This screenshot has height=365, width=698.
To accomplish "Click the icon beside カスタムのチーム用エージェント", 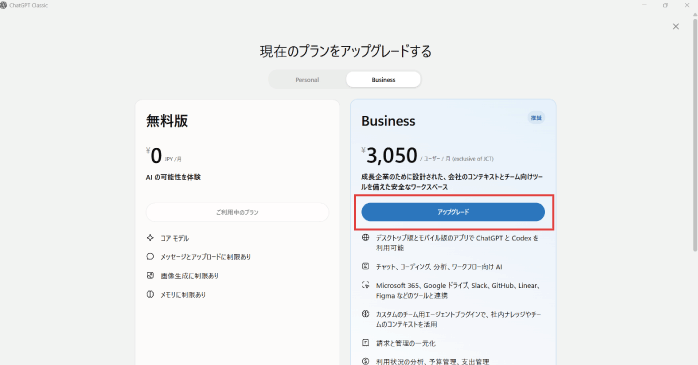I will [365, 314].
